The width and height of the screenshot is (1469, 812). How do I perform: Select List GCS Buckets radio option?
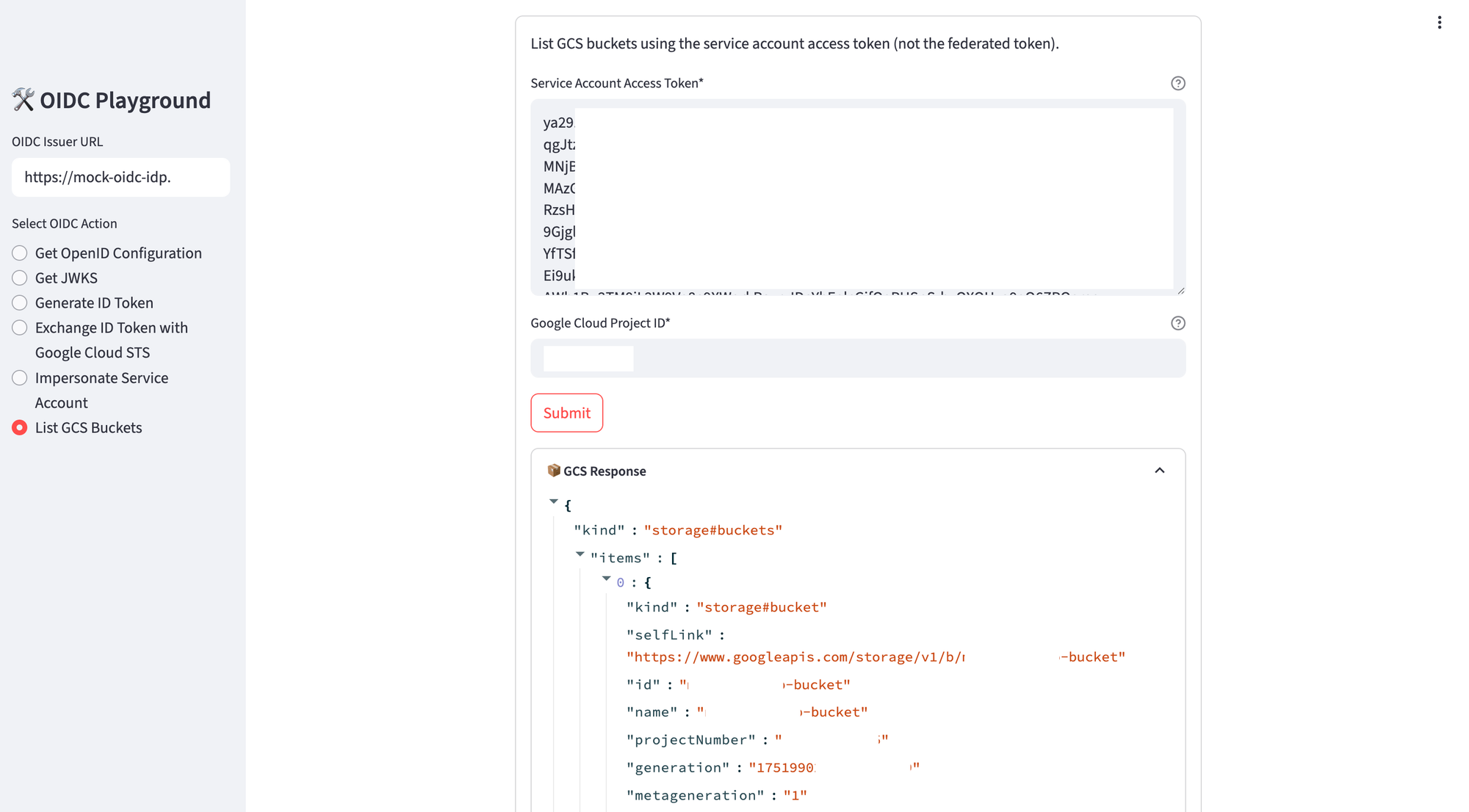(20, 428)
